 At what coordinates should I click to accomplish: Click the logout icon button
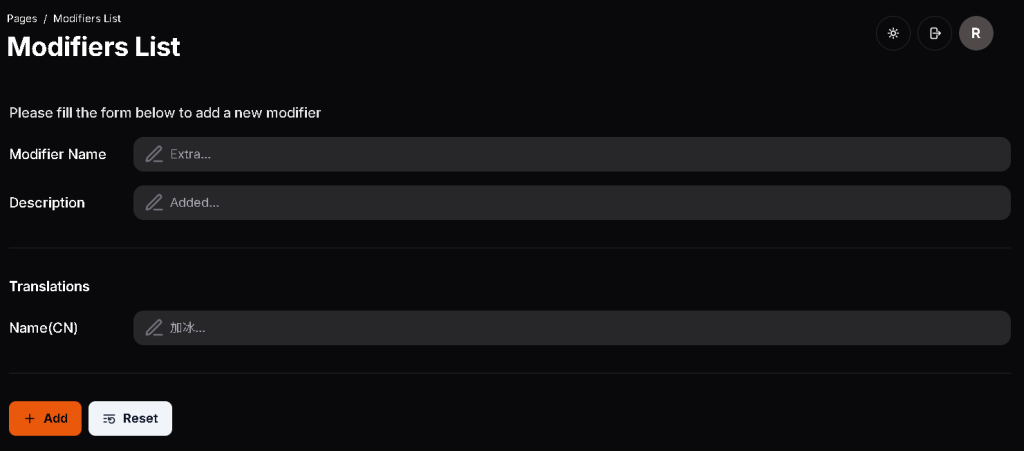pos(935,33)
